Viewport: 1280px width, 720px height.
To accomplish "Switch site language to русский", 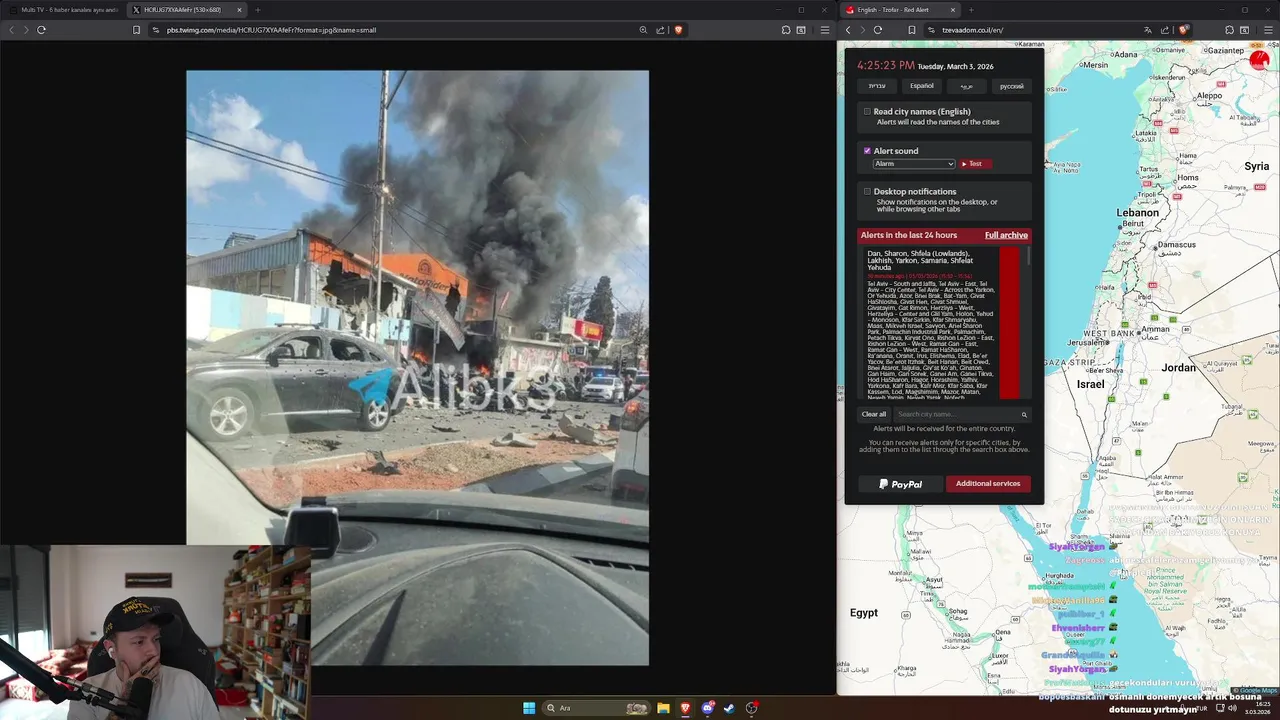I will tap(1012, 86).
